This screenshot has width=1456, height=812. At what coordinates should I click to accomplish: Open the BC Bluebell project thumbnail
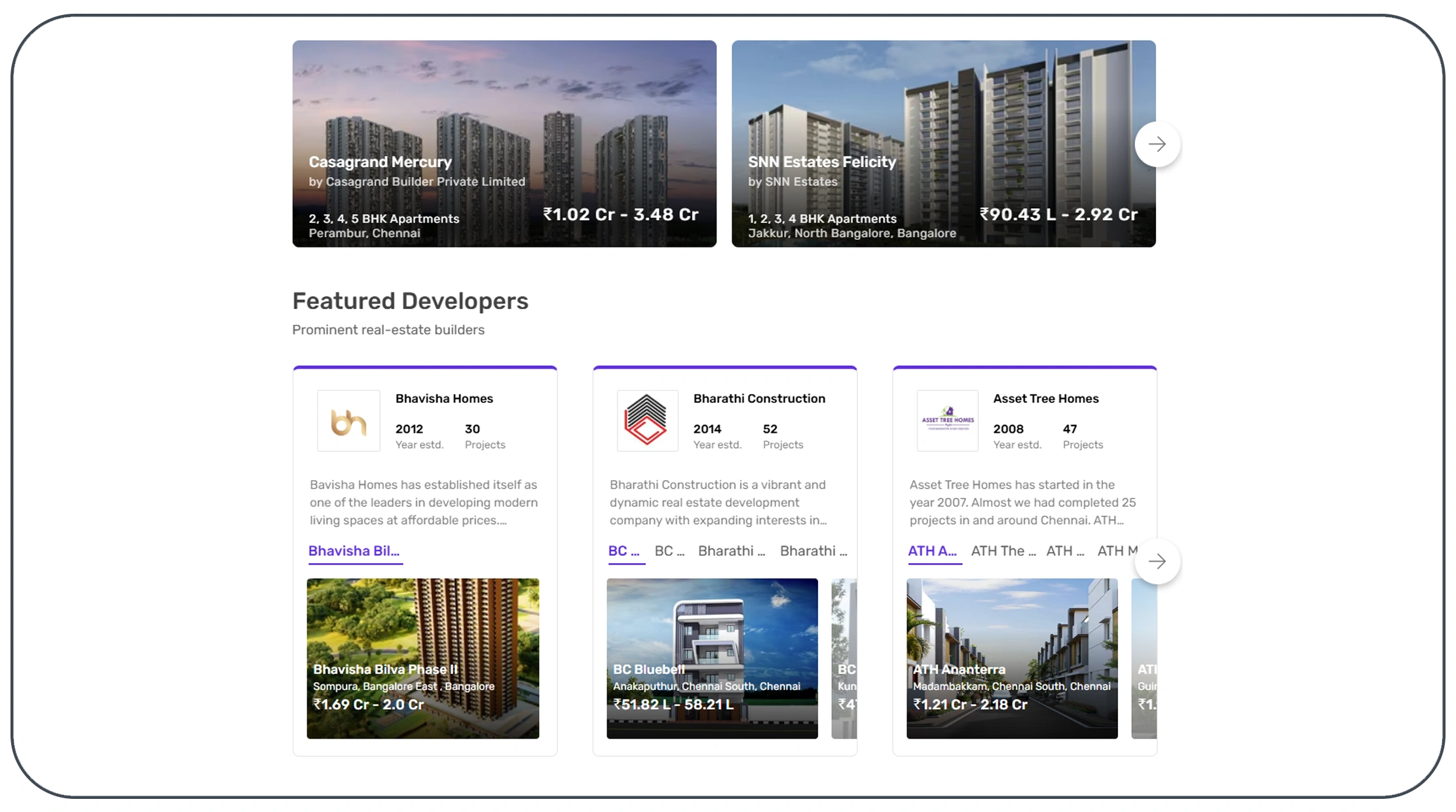pos(712,658)
